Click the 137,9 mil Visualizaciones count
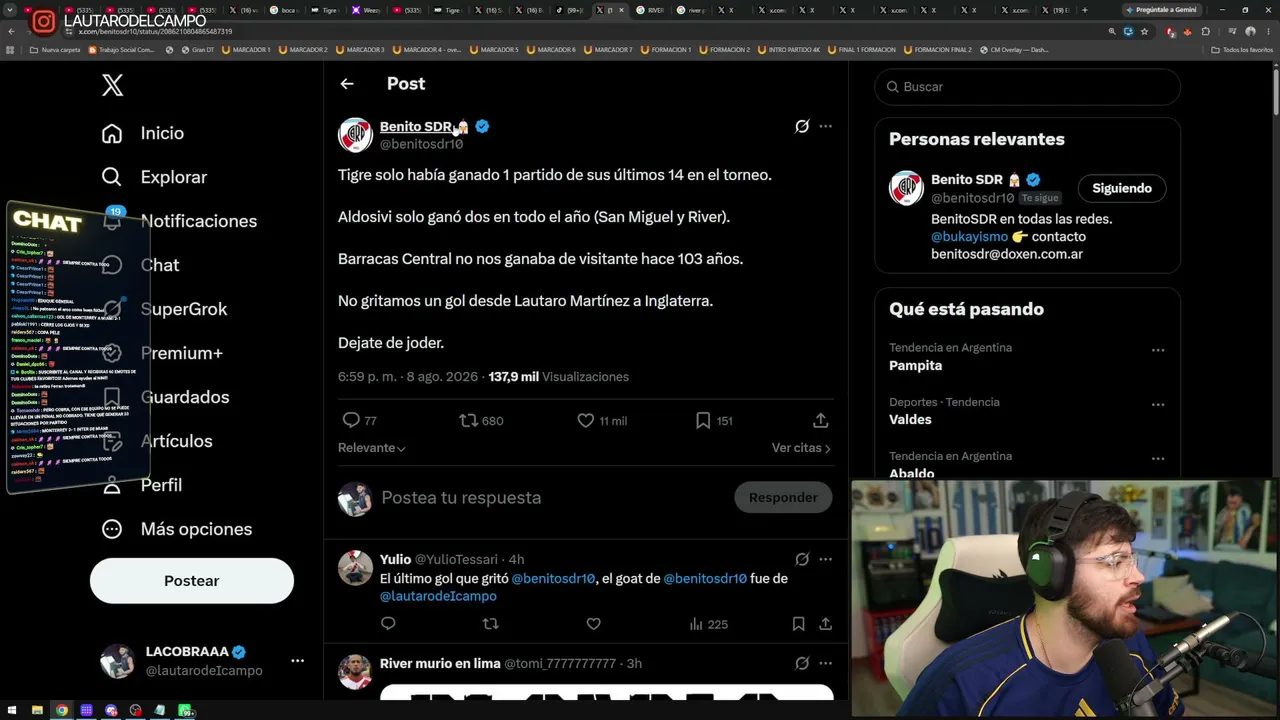The width and height of the screenshot is (1280, 720). pyautogui.click(x=559, y=377)
